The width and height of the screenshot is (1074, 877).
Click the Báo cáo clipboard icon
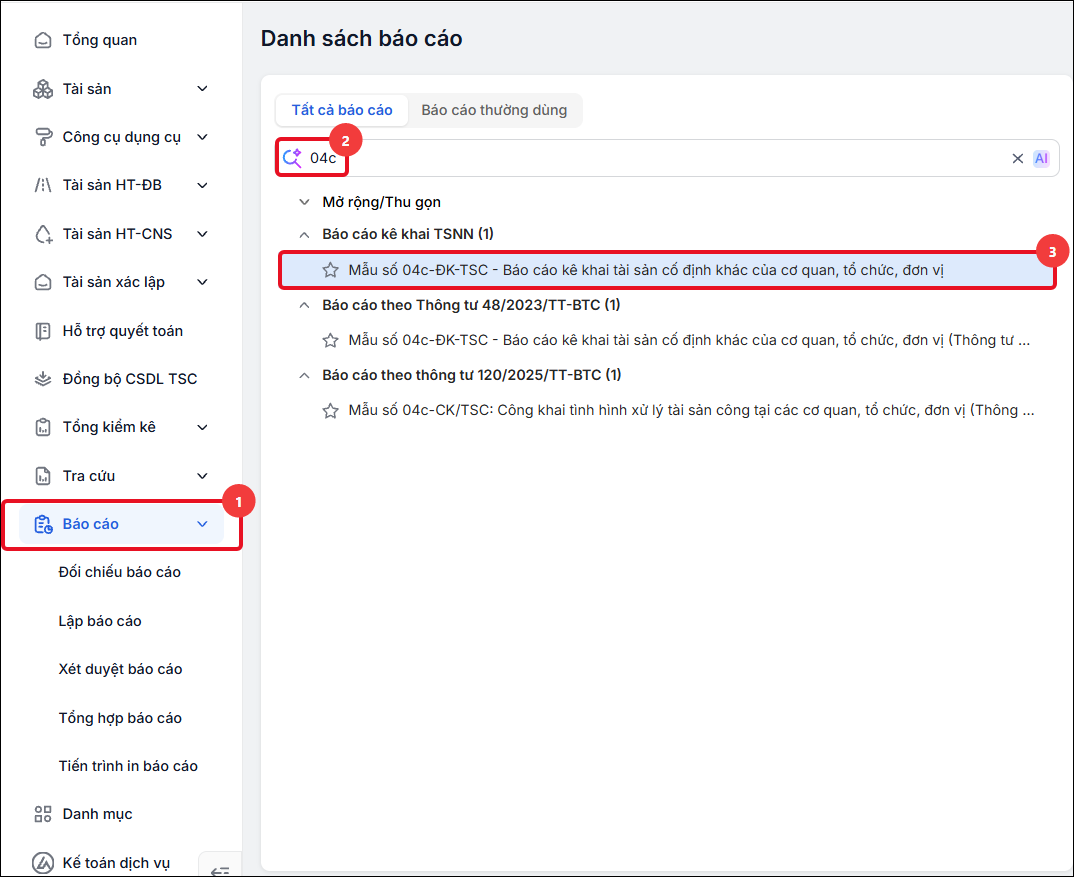tap(43, 524)
